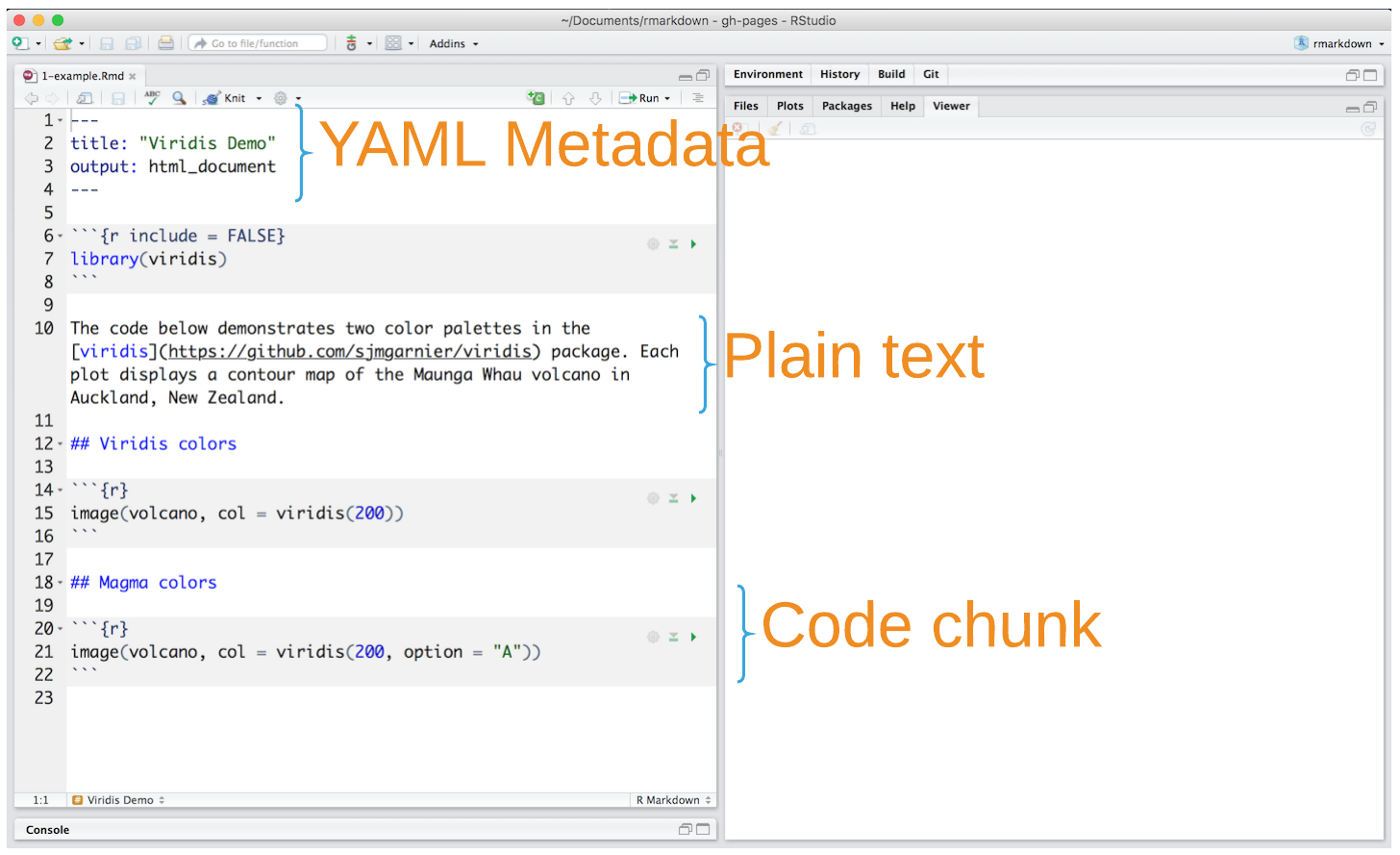Switch to the Git tab
This screenshot has width=1400, height=855.
tap(931, 74)
